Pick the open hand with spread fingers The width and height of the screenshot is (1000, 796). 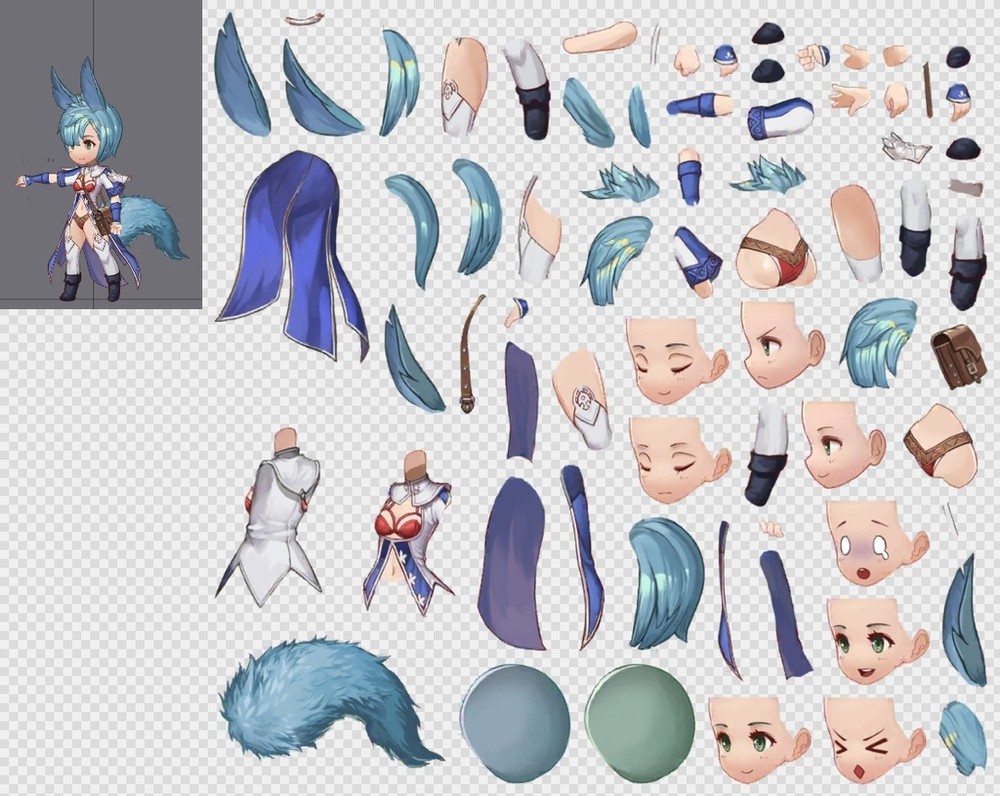pos(849,98)
